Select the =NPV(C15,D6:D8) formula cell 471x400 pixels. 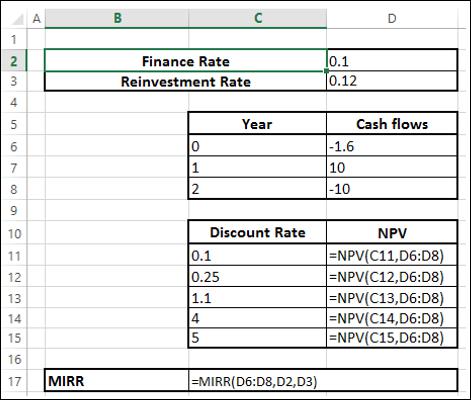pos(392,338)
